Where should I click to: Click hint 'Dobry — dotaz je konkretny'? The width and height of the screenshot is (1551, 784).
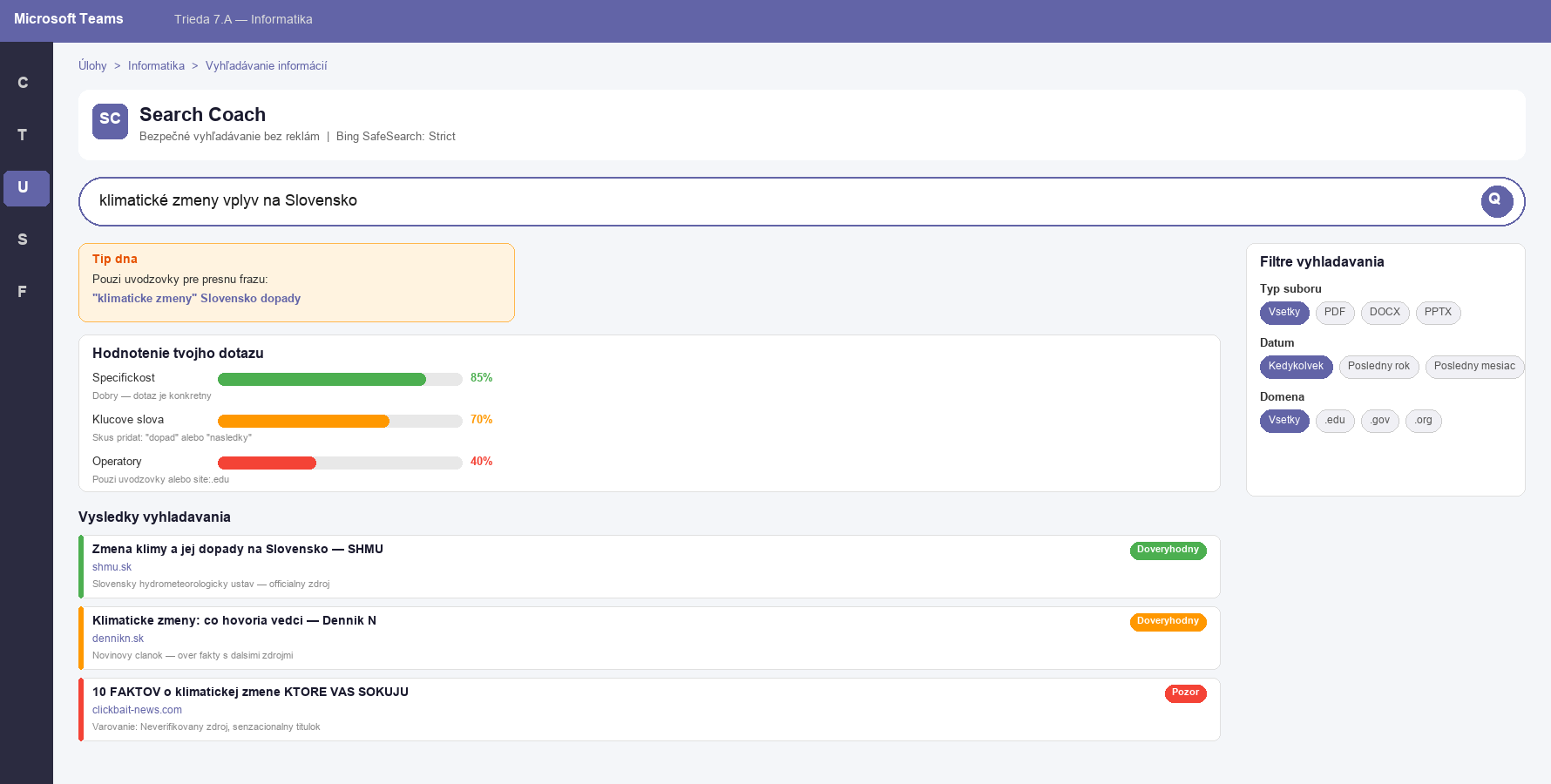152,395
